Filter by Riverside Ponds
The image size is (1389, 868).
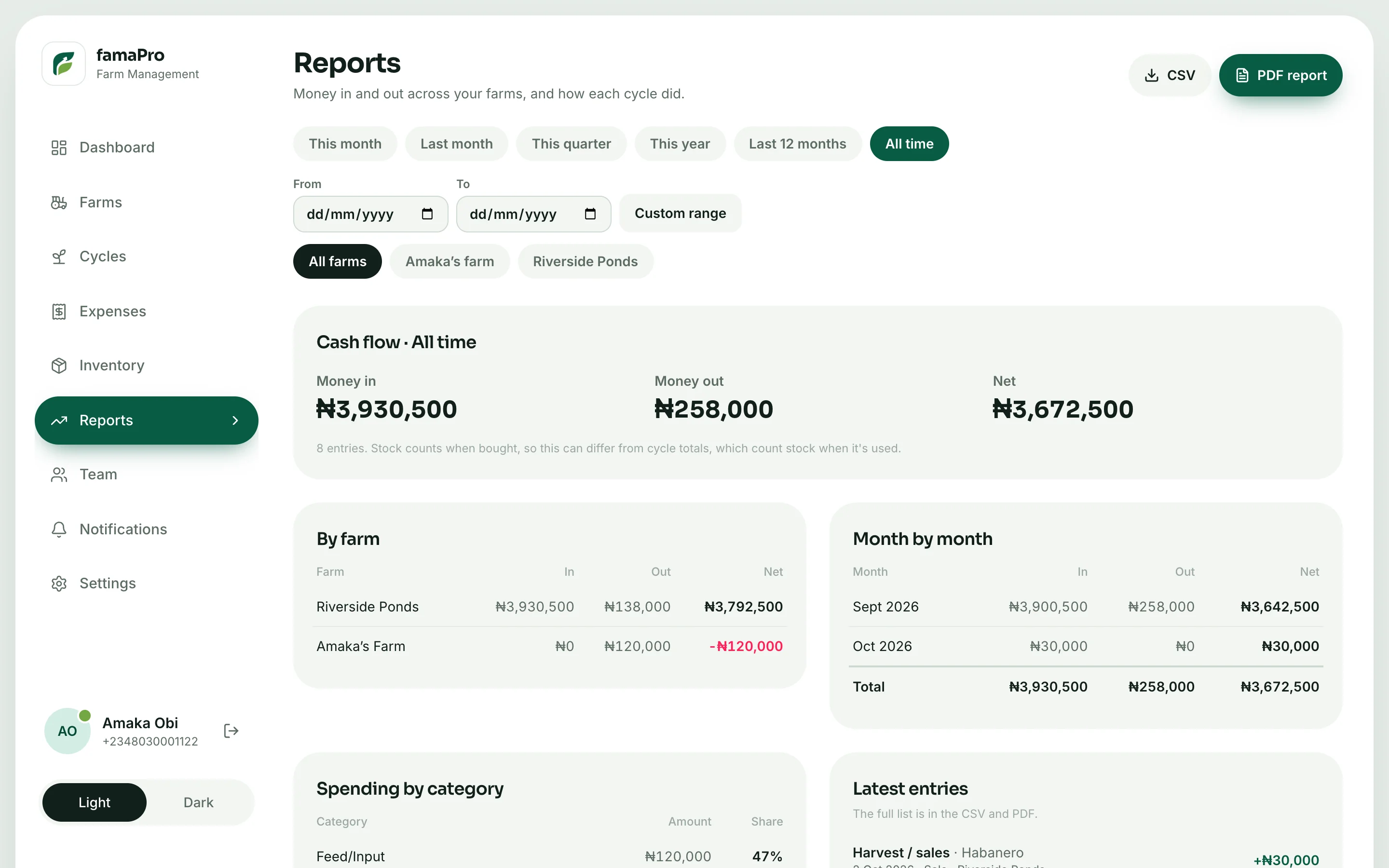tap(586, 261)
